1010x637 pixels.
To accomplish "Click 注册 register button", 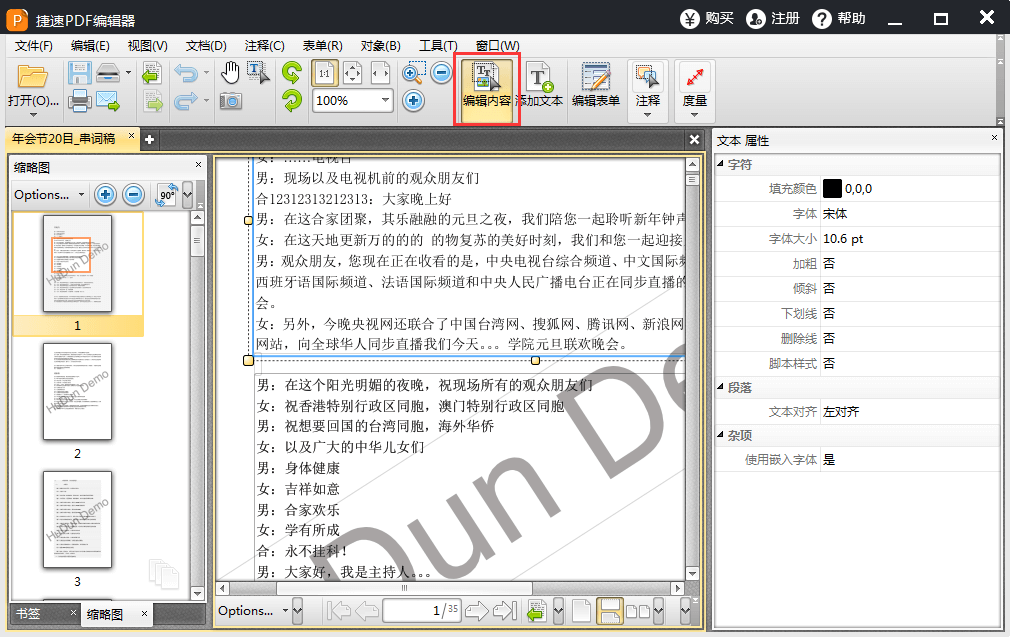I will [773, 19].
